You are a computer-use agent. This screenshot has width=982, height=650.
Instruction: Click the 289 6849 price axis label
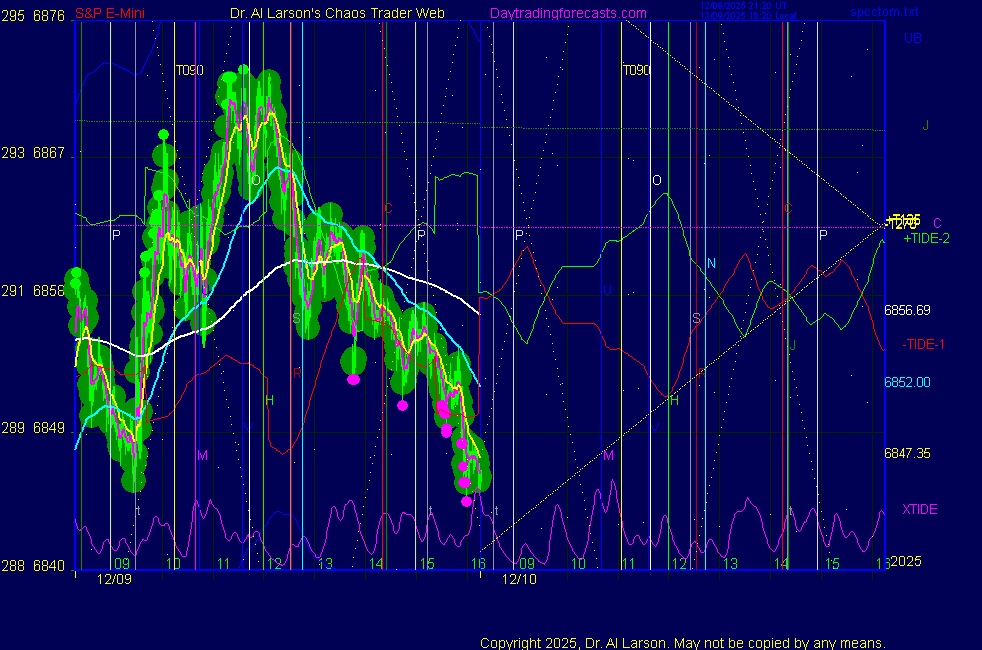(x=33, y=428)
